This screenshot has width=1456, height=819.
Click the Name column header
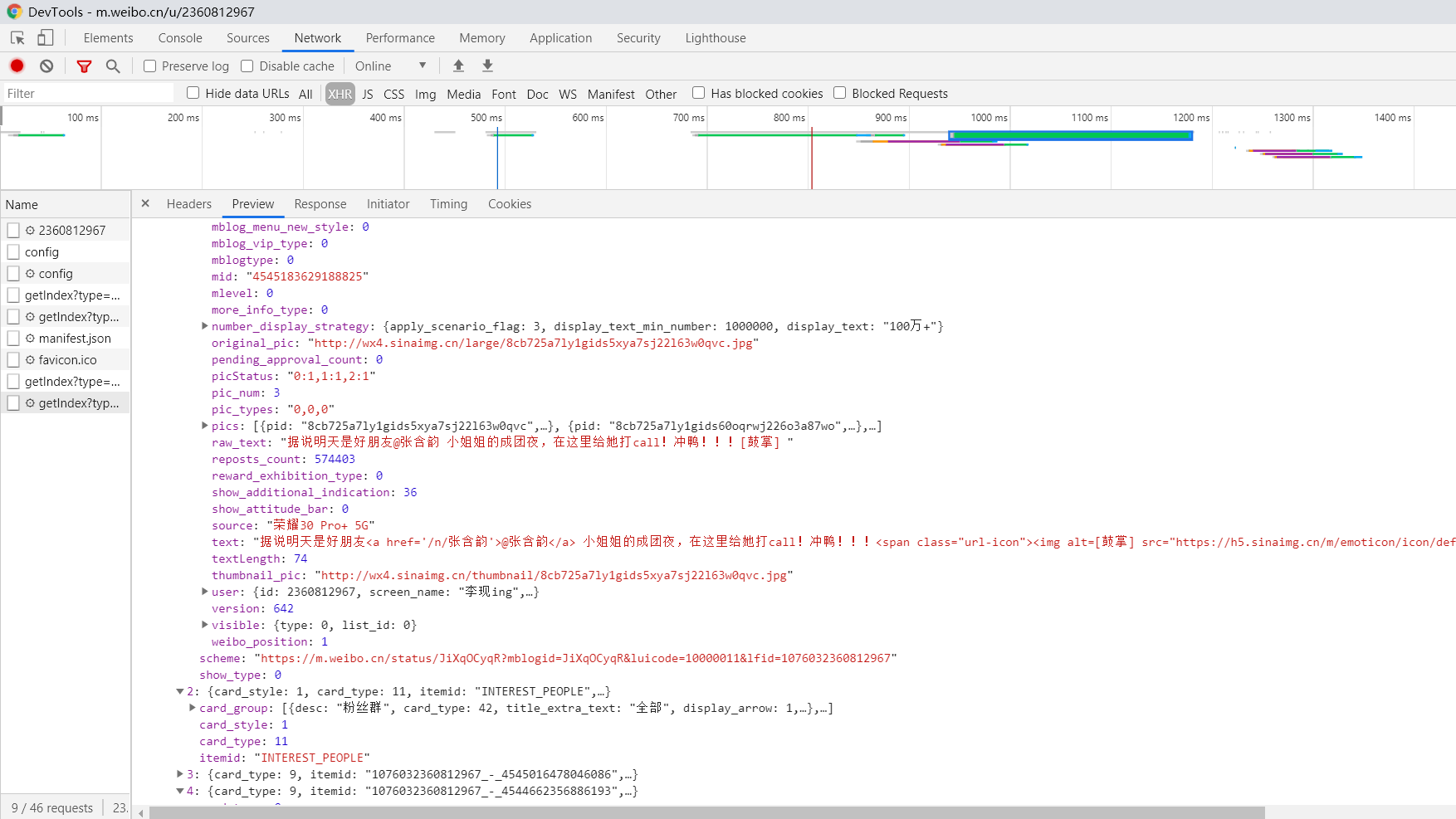[x=66, y=205]
